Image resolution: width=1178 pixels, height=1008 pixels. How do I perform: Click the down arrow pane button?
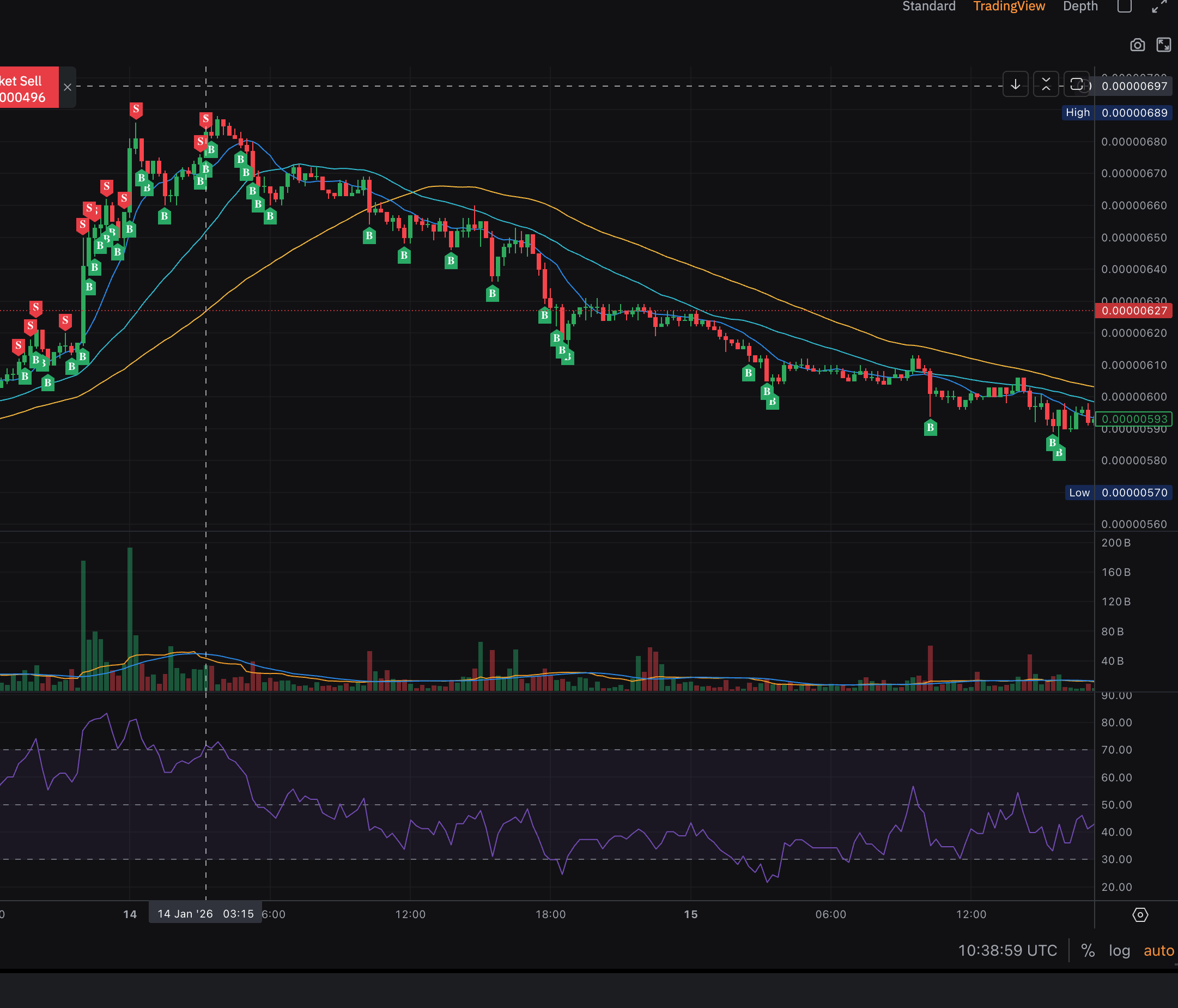(x=1016, y=84)
